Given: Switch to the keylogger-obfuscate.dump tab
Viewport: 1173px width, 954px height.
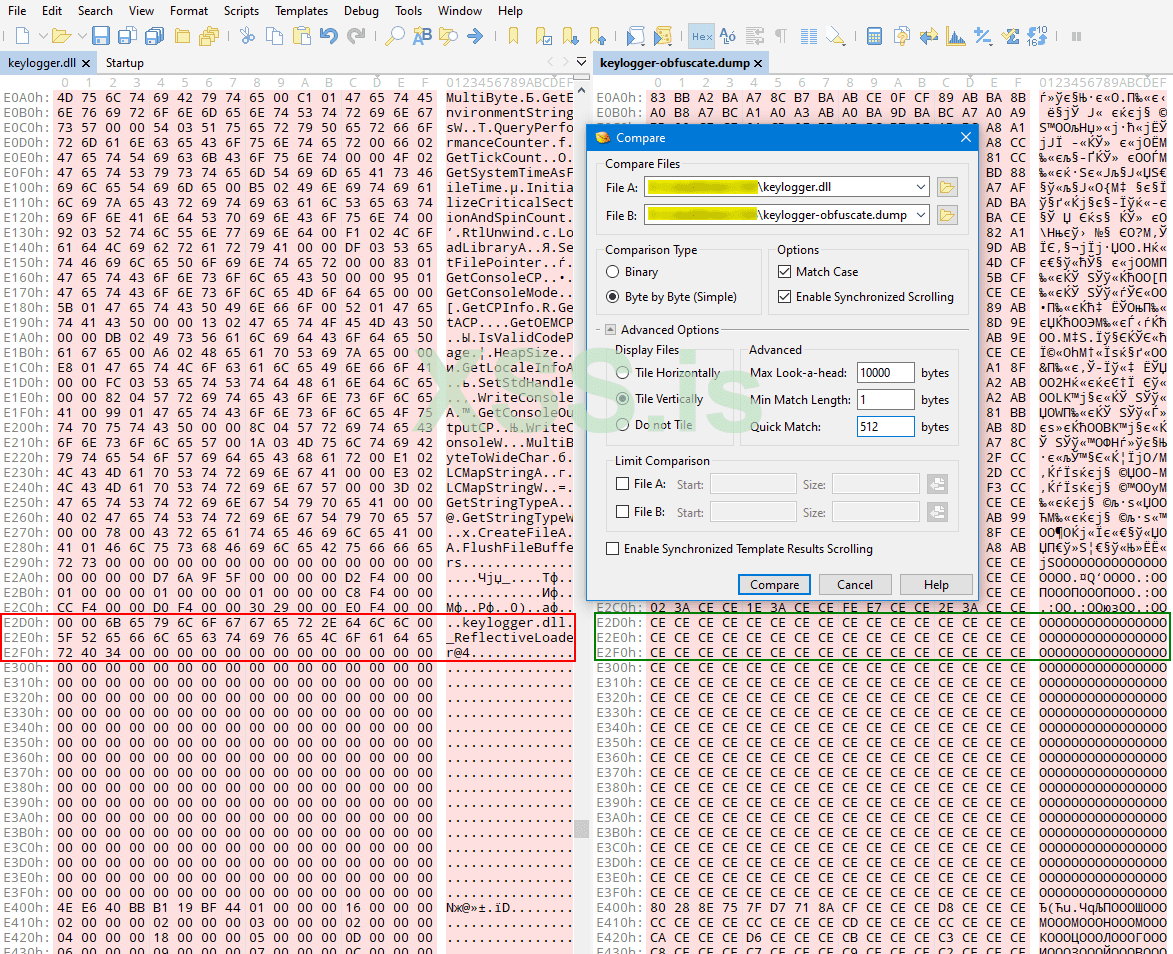Looking at the screenshot, I should coord(674,63).
